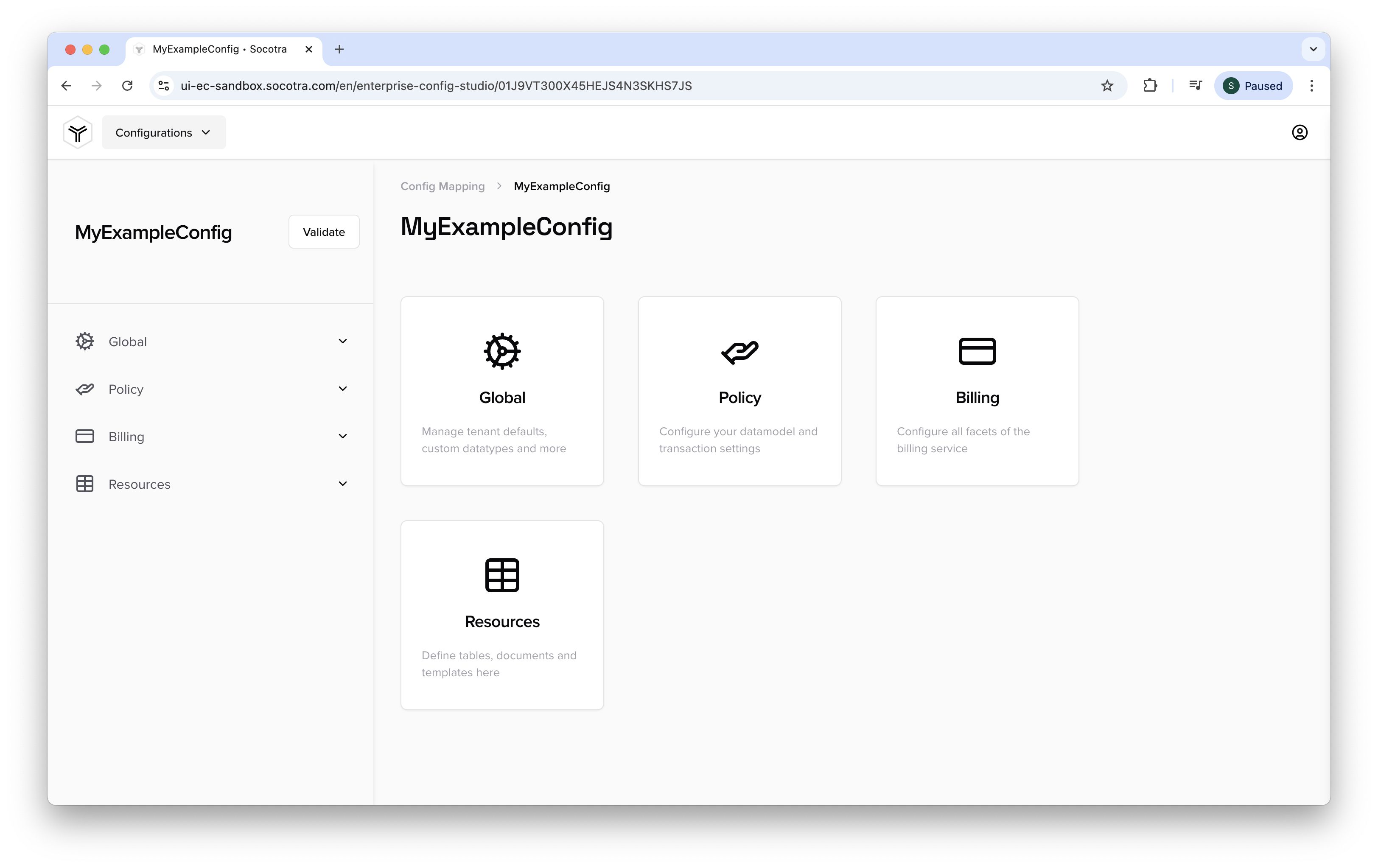Viewport: 1378px width, 868px height.
Task: Click the Validate button
Action: 324,232
